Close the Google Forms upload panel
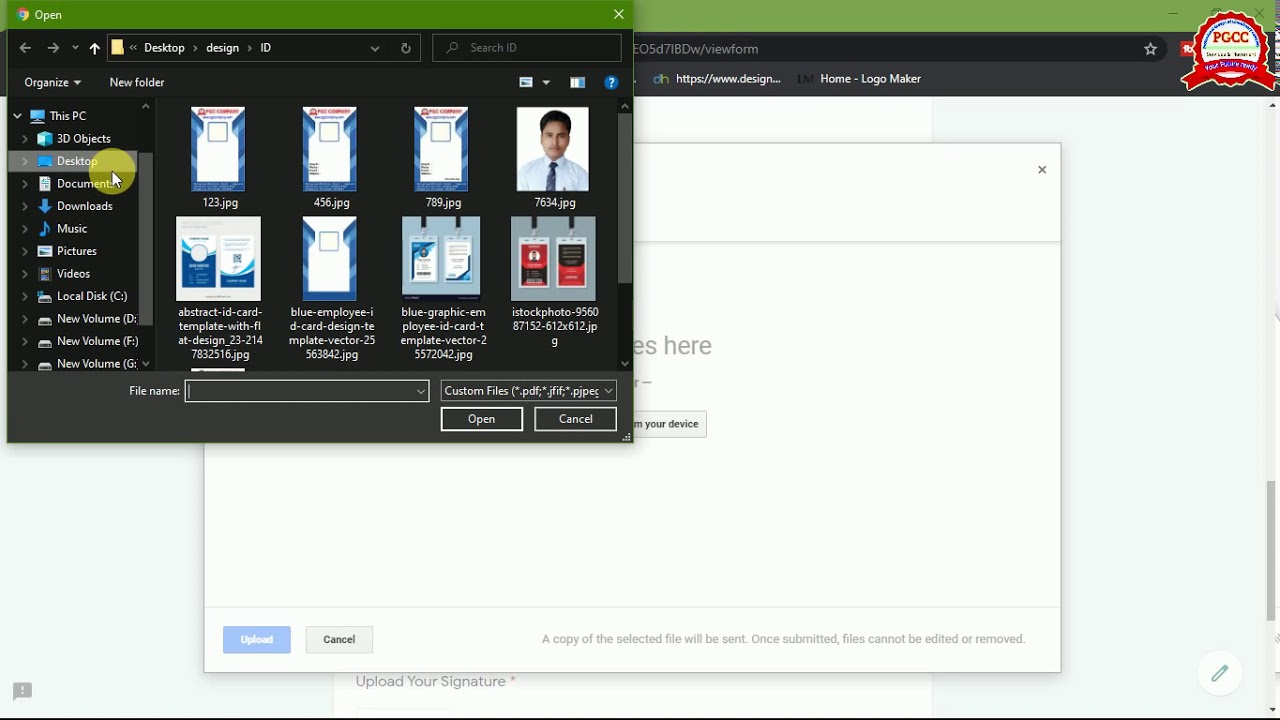The width and height of the screenshot is (1280, 720). [1042, 170]
